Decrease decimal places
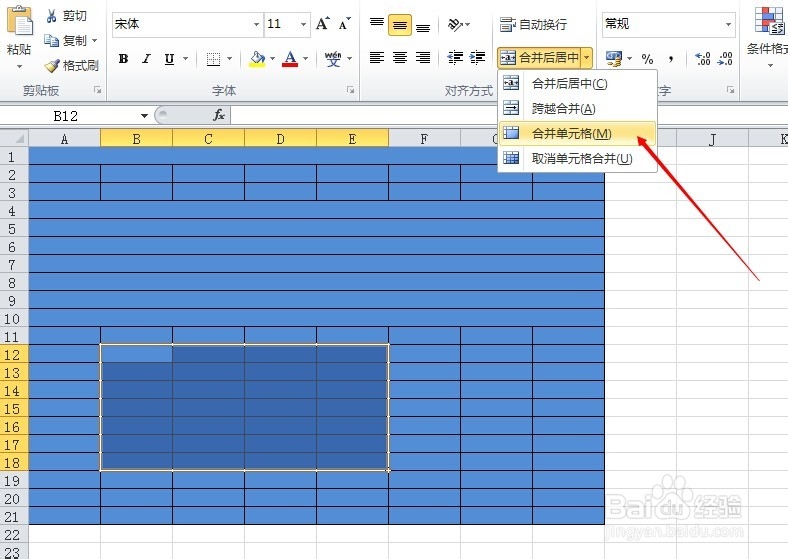The width and height of the screenshot is (788, 559). pyautogui.click(x=725, y=59)
